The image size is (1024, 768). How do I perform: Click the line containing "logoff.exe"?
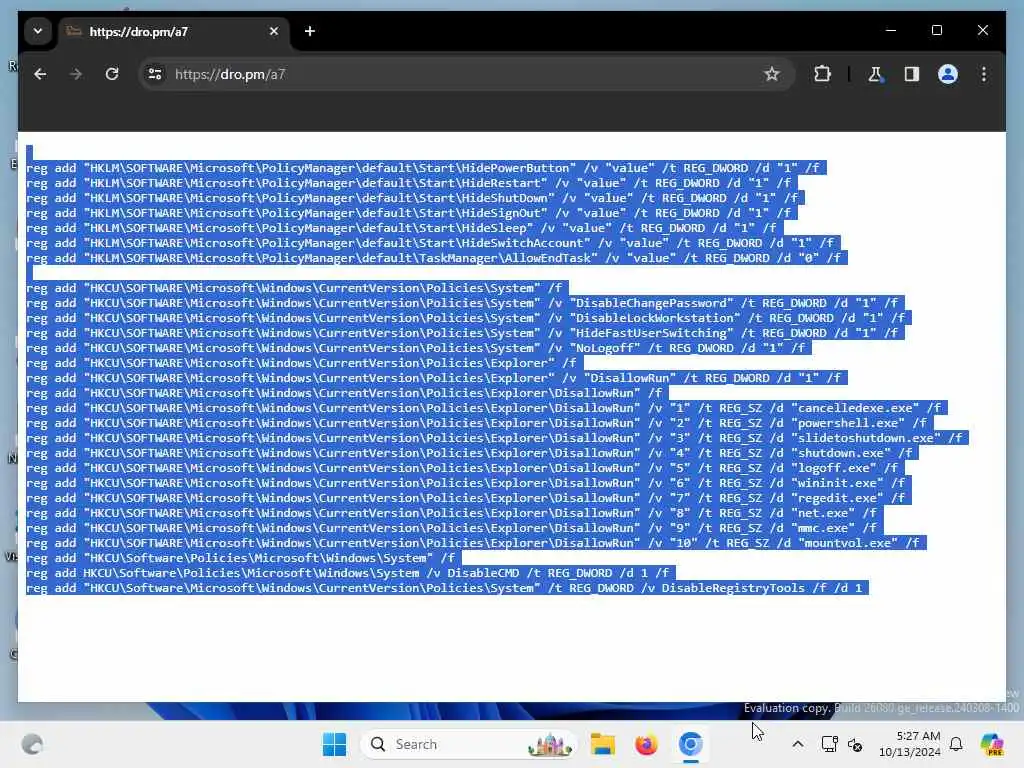point(465,468)
